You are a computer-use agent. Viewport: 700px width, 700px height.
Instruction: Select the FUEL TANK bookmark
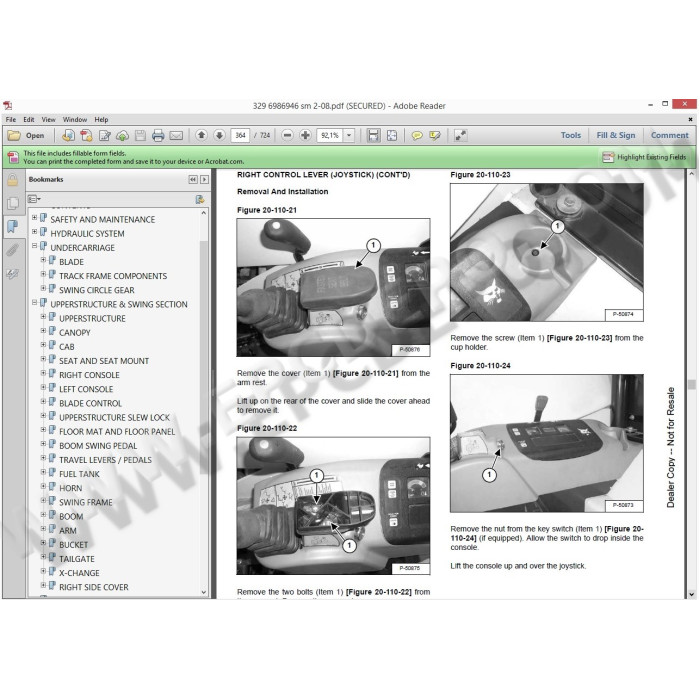[x=79, y=474]
